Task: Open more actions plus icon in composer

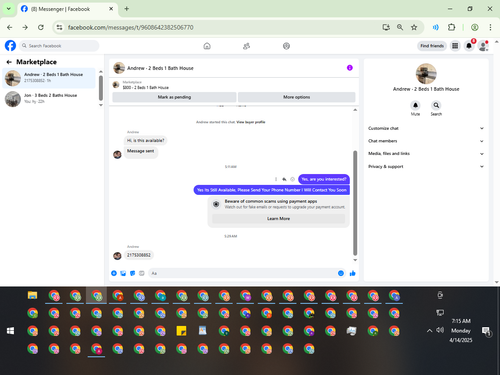Action: 114,273
